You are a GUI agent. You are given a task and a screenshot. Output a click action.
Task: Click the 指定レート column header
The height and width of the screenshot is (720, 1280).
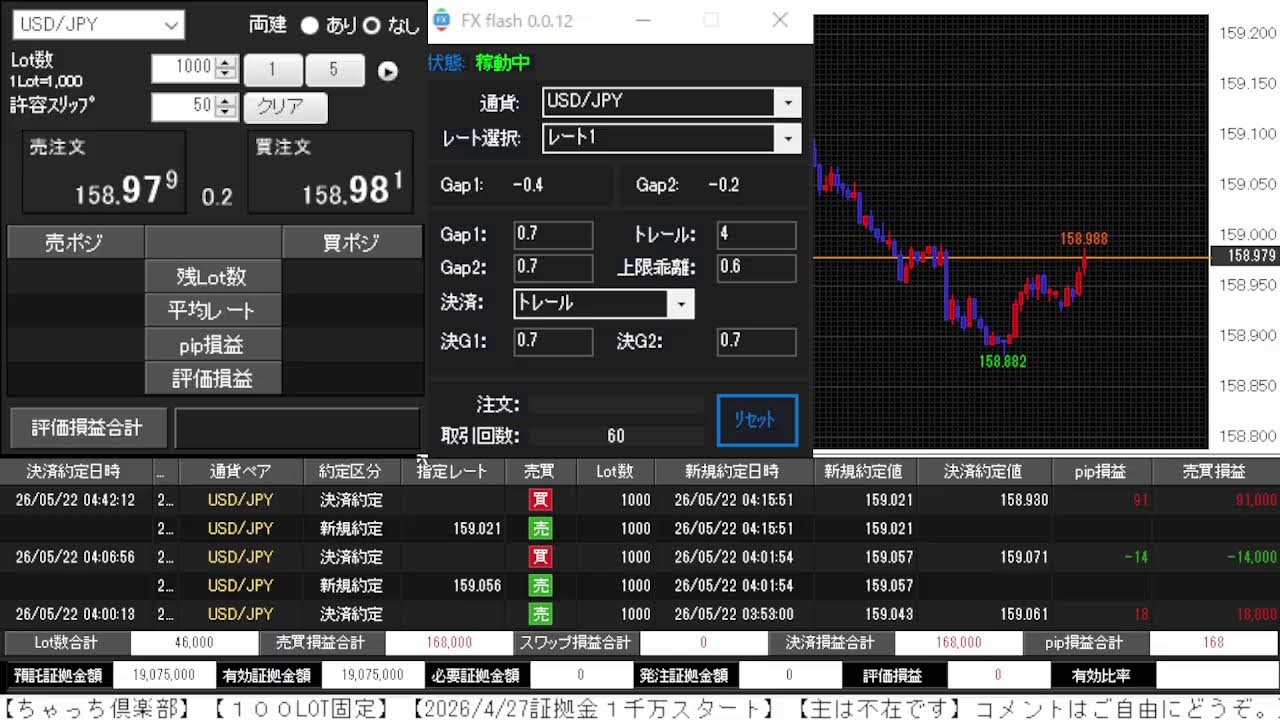click(452, 471)
